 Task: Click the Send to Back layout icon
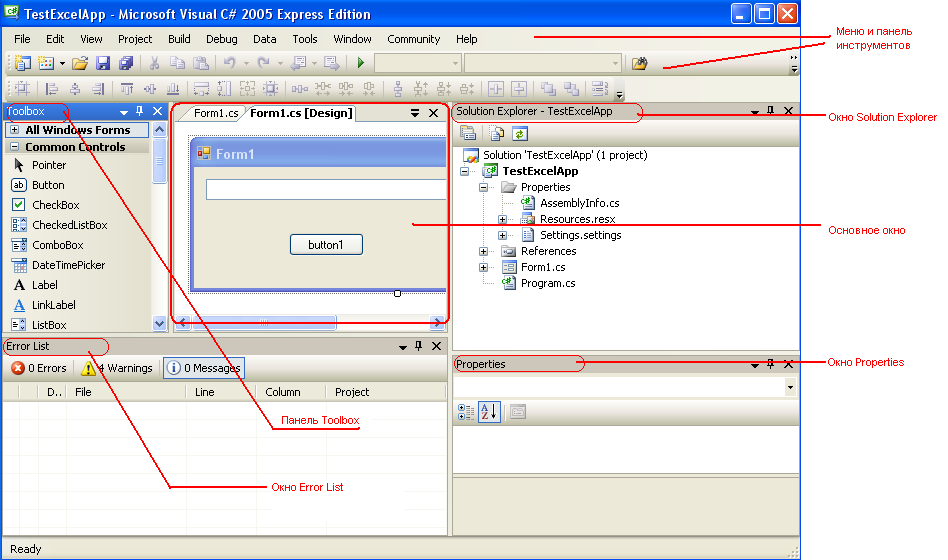tap(571, 89)
